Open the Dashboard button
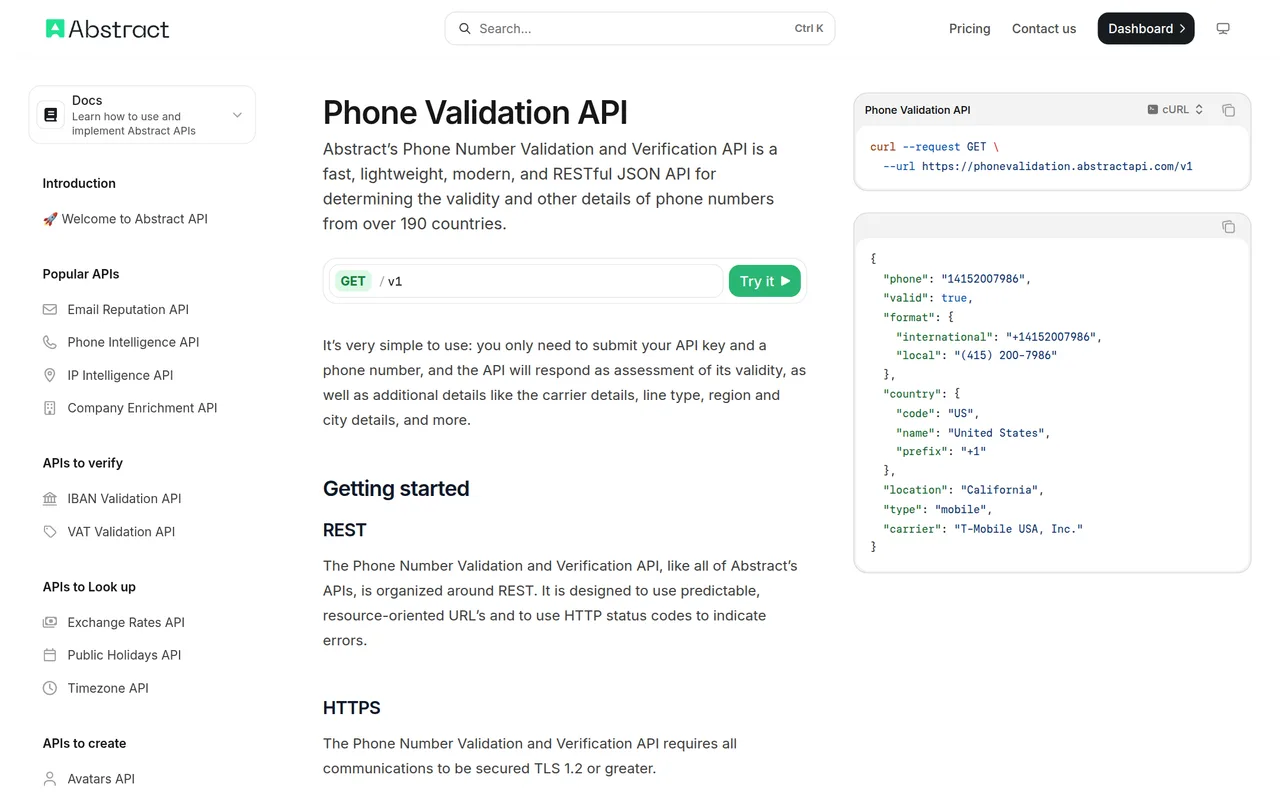This screenshot has height=800, width=1280. [1146, 29]
